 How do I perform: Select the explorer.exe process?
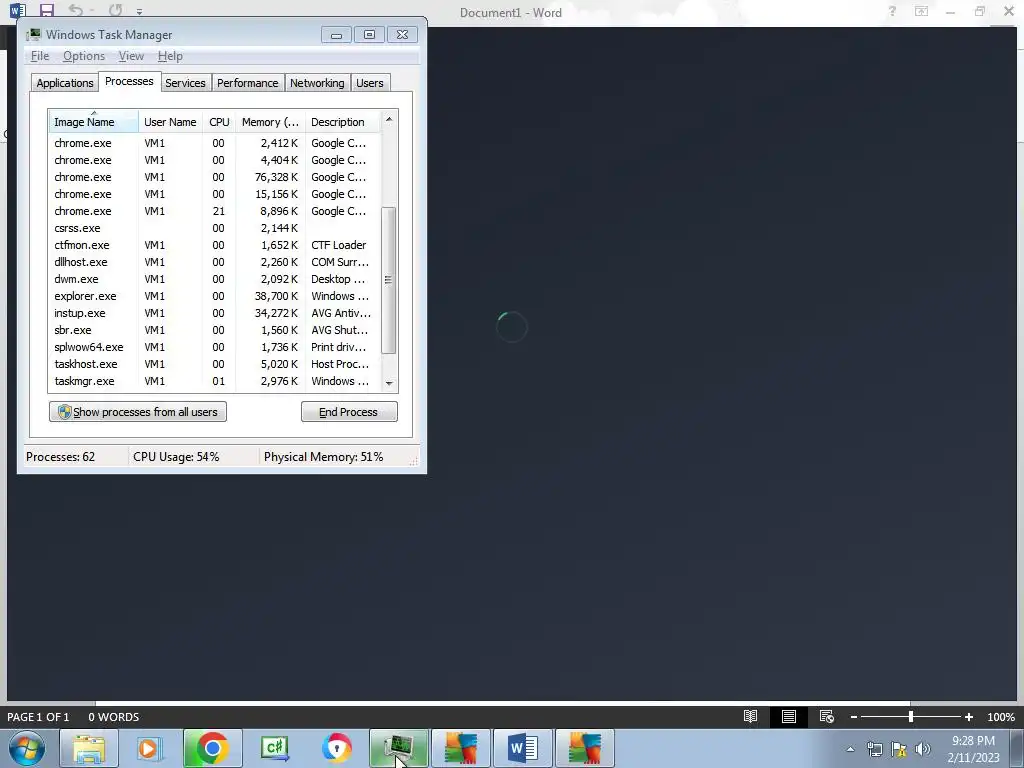click(x=214, y=296)
